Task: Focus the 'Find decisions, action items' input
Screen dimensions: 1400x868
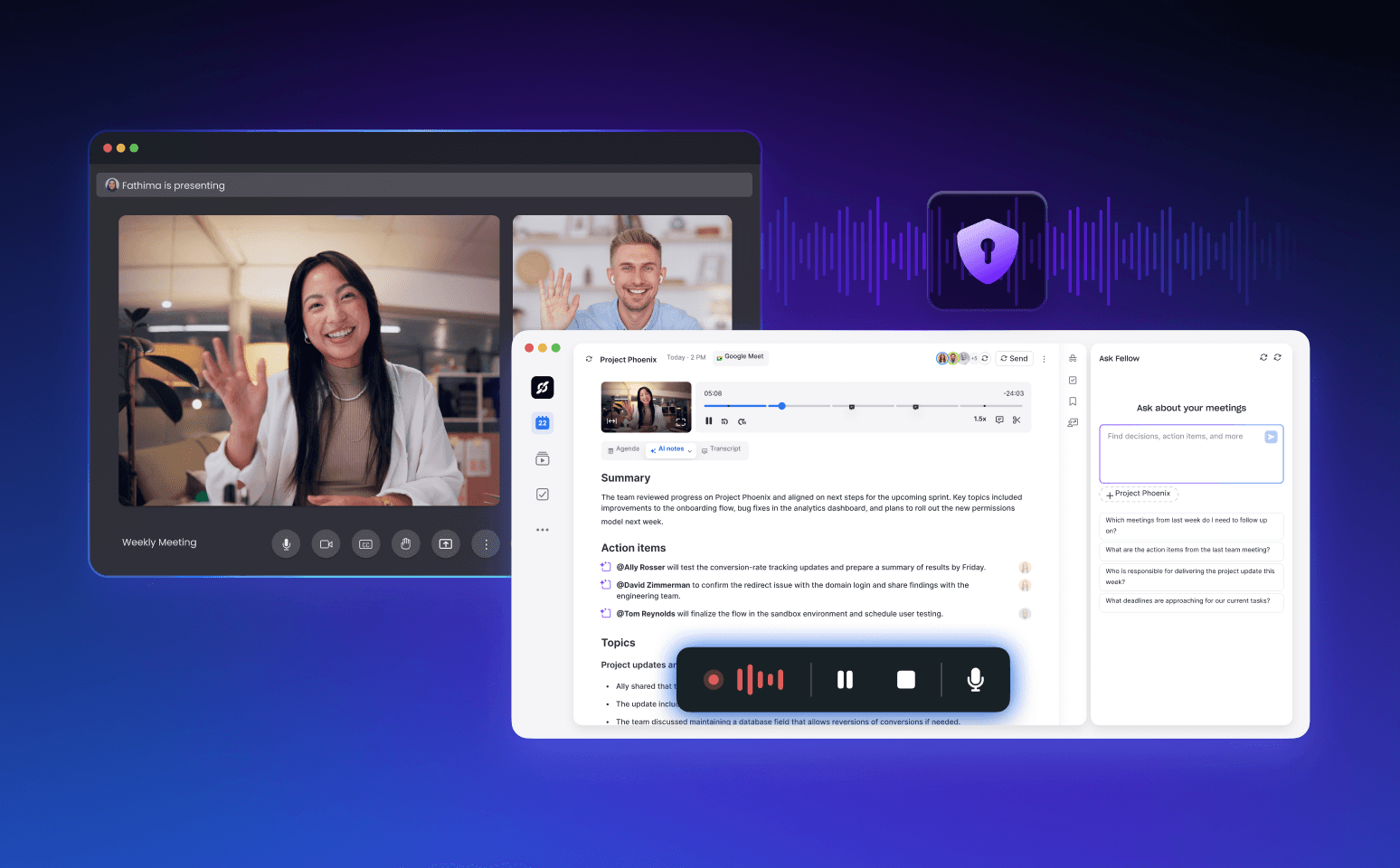Action: [x=1191, y=454]
